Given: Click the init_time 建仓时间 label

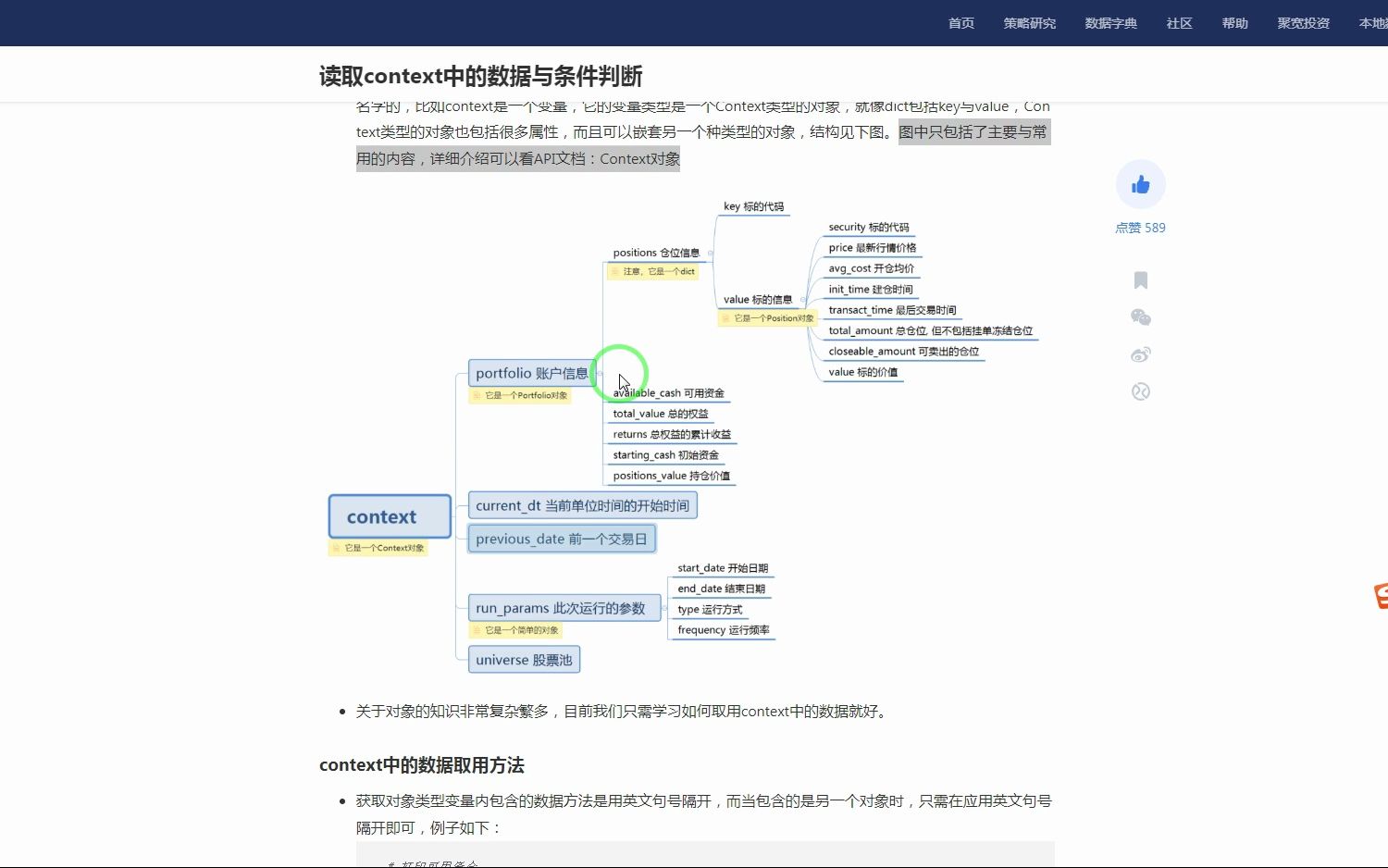Looking at the screenshot, I should pyautogui.click(x=871, y=290).
